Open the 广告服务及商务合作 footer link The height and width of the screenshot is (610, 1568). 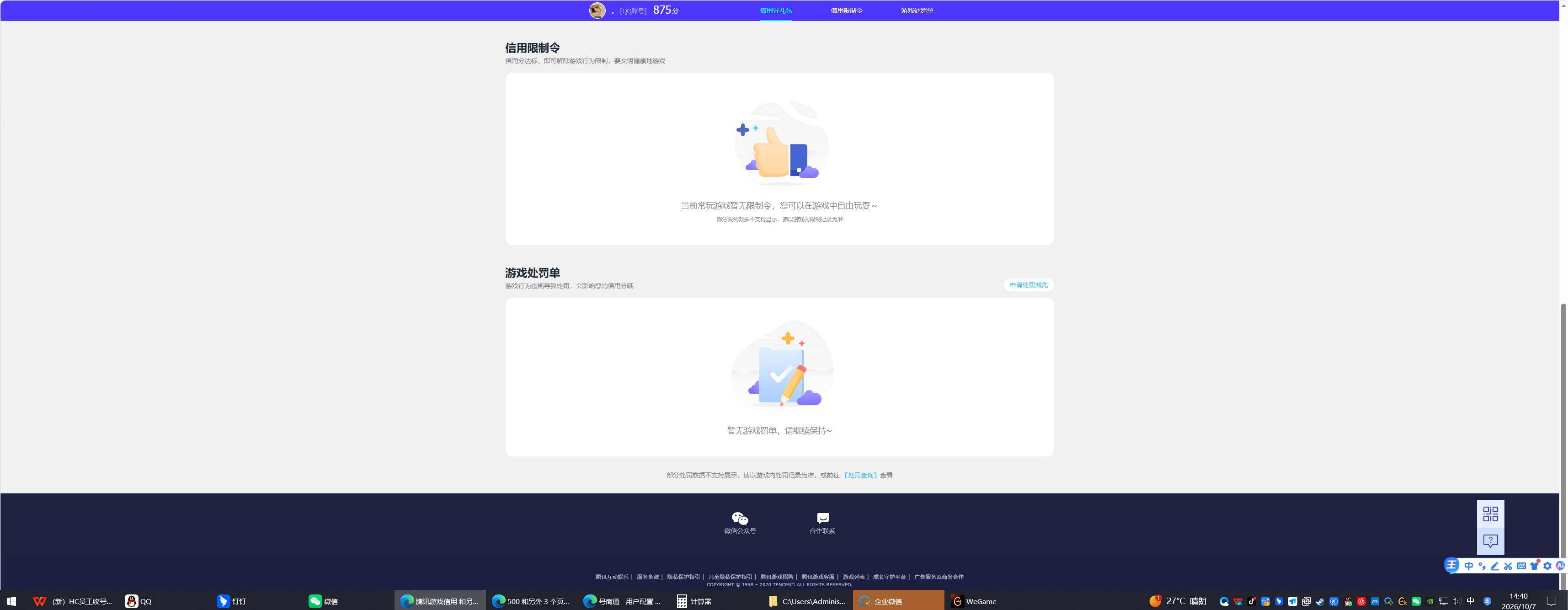coord(939,577)
